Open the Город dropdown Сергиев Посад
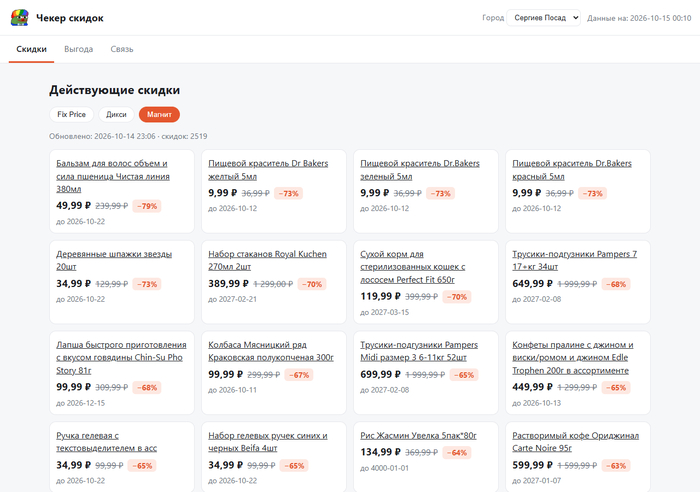The height and width of the screenshot is (492, 700). point(543,18)
